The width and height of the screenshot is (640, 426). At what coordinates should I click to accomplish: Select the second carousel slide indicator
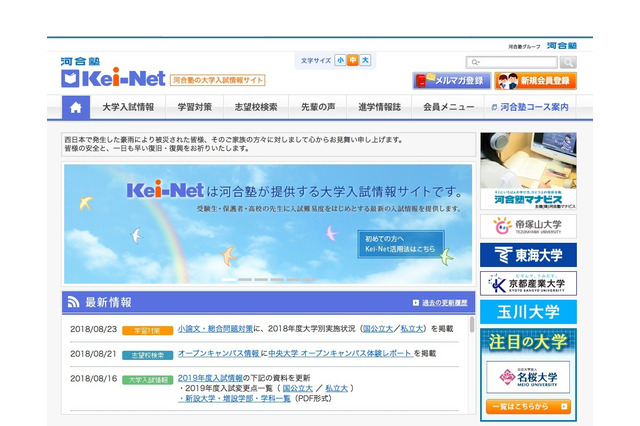(245, 280)
